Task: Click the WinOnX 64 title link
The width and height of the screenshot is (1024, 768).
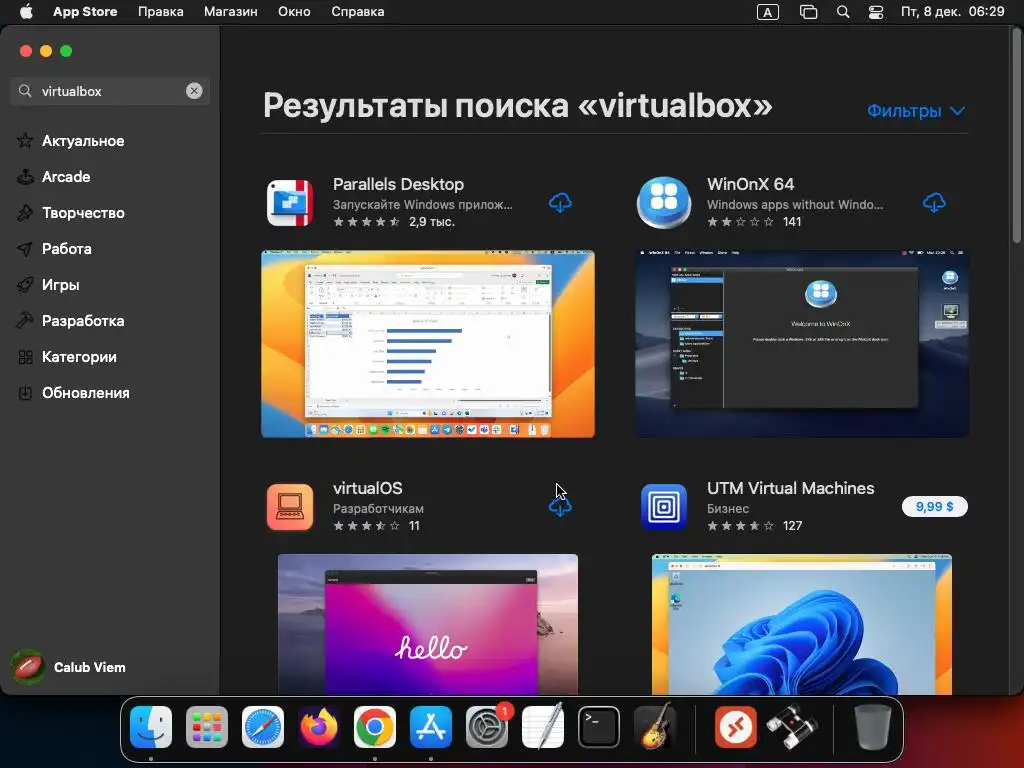Action: coord(750,184)
